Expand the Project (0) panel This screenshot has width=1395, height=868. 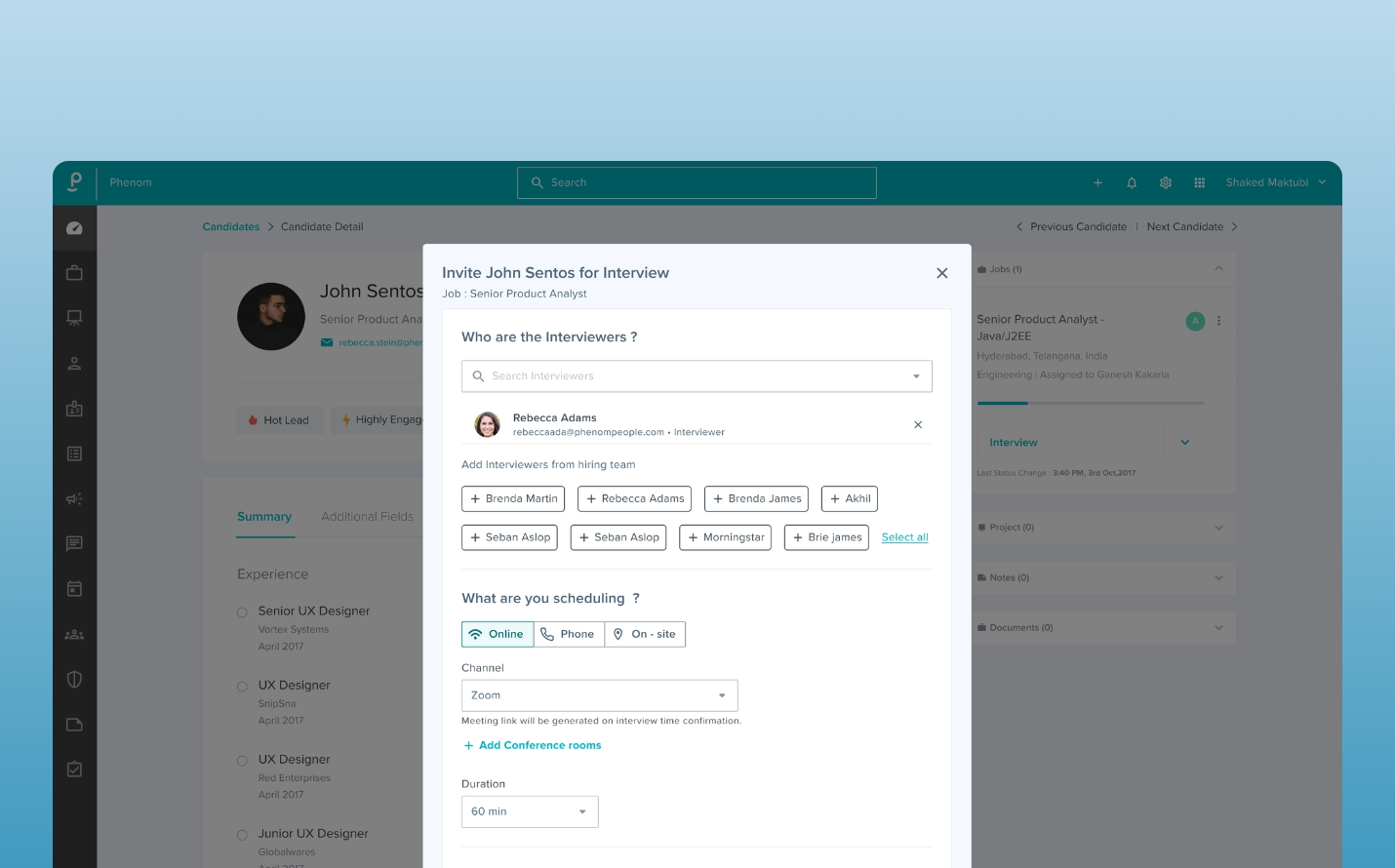tap(1218, 528)
